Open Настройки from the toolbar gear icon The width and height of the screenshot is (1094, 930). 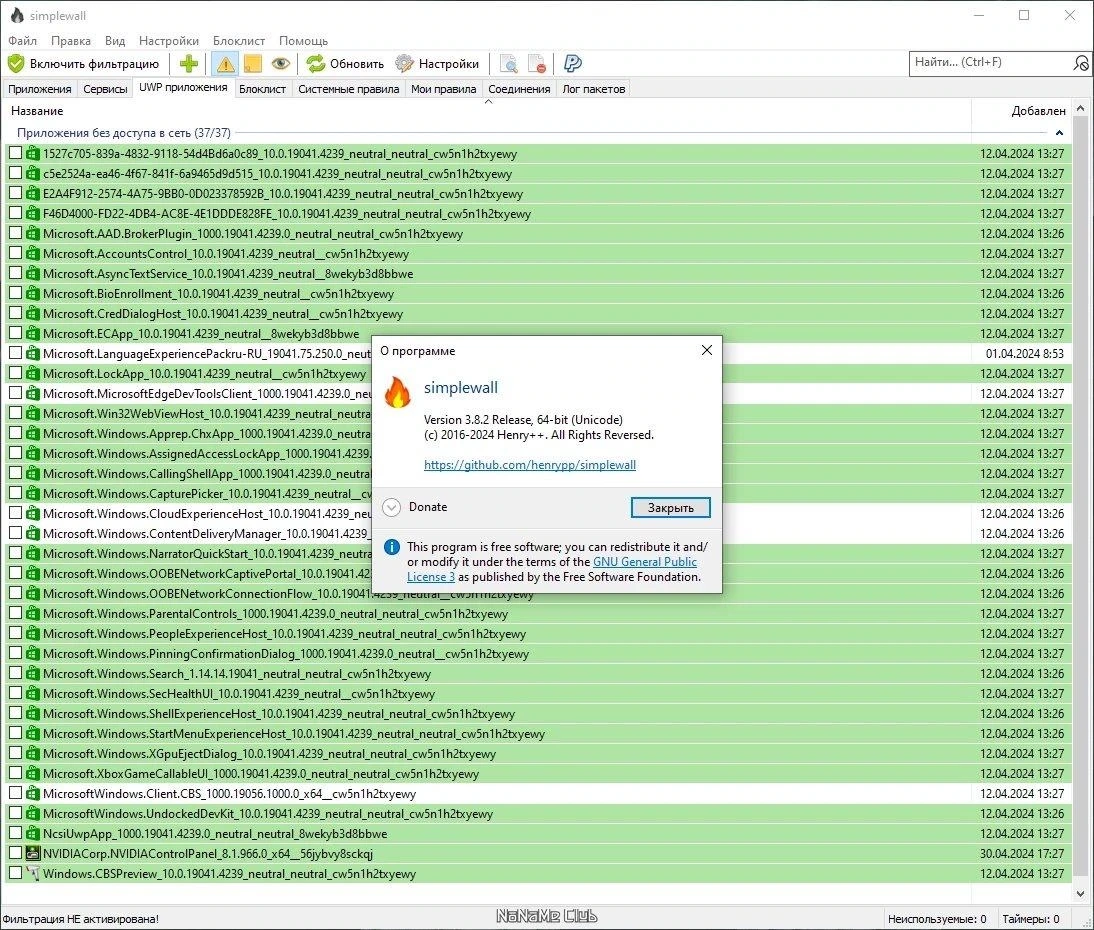click(437, 64)
